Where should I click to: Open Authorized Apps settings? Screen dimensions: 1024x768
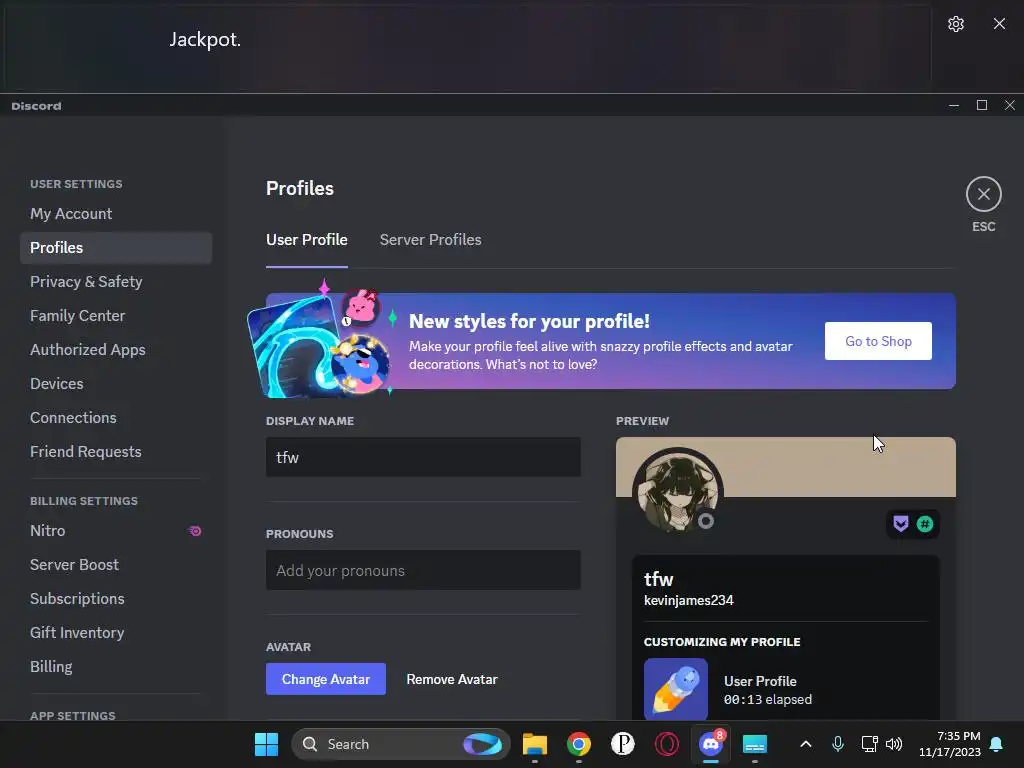(x=116, y=349)
